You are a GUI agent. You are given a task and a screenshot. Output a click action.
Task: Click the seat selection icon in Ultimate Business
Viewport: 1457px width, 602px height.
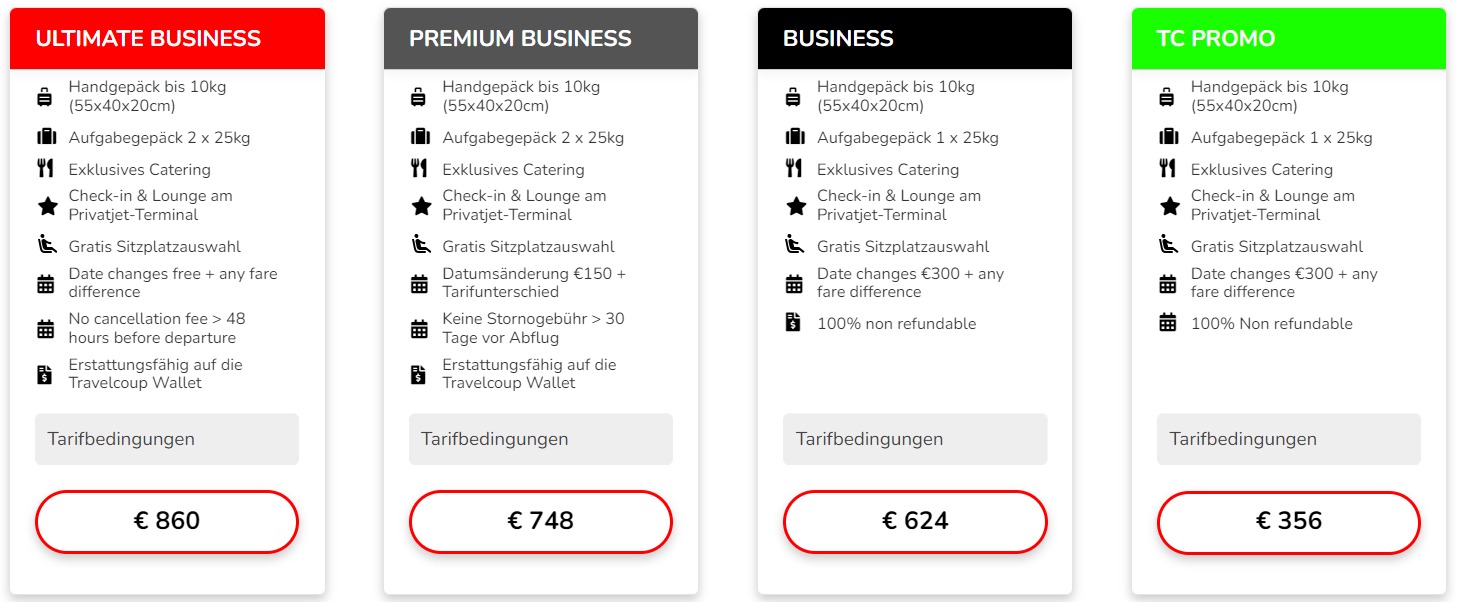(45, 245)
